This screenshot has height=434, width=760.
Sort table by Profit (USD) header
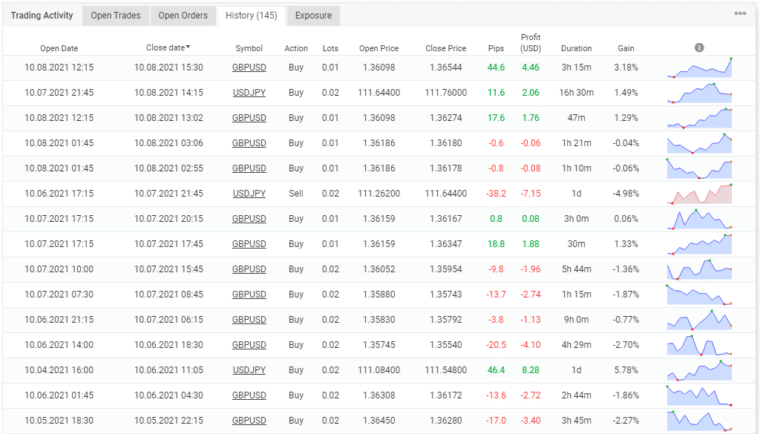[531, 43]
